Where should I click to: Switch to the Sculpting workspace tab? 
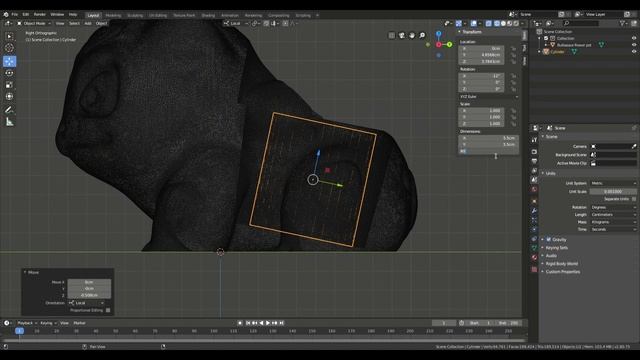click(135, 16)
